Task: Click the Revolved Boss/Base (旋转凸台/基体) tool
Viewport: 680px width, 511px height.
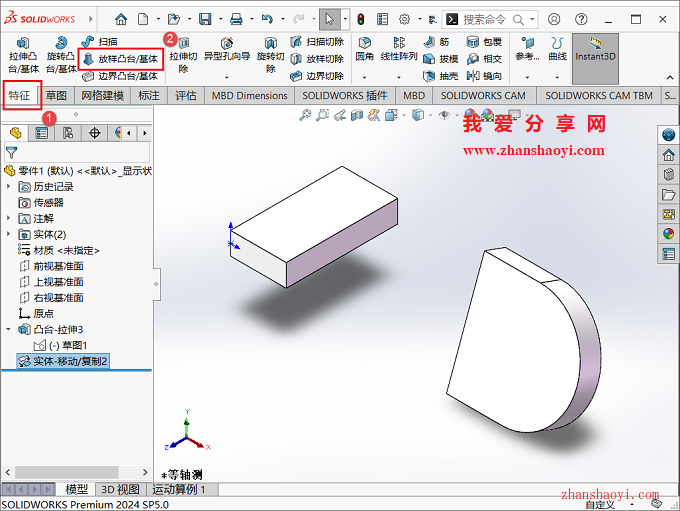Action: coord(63,54)
